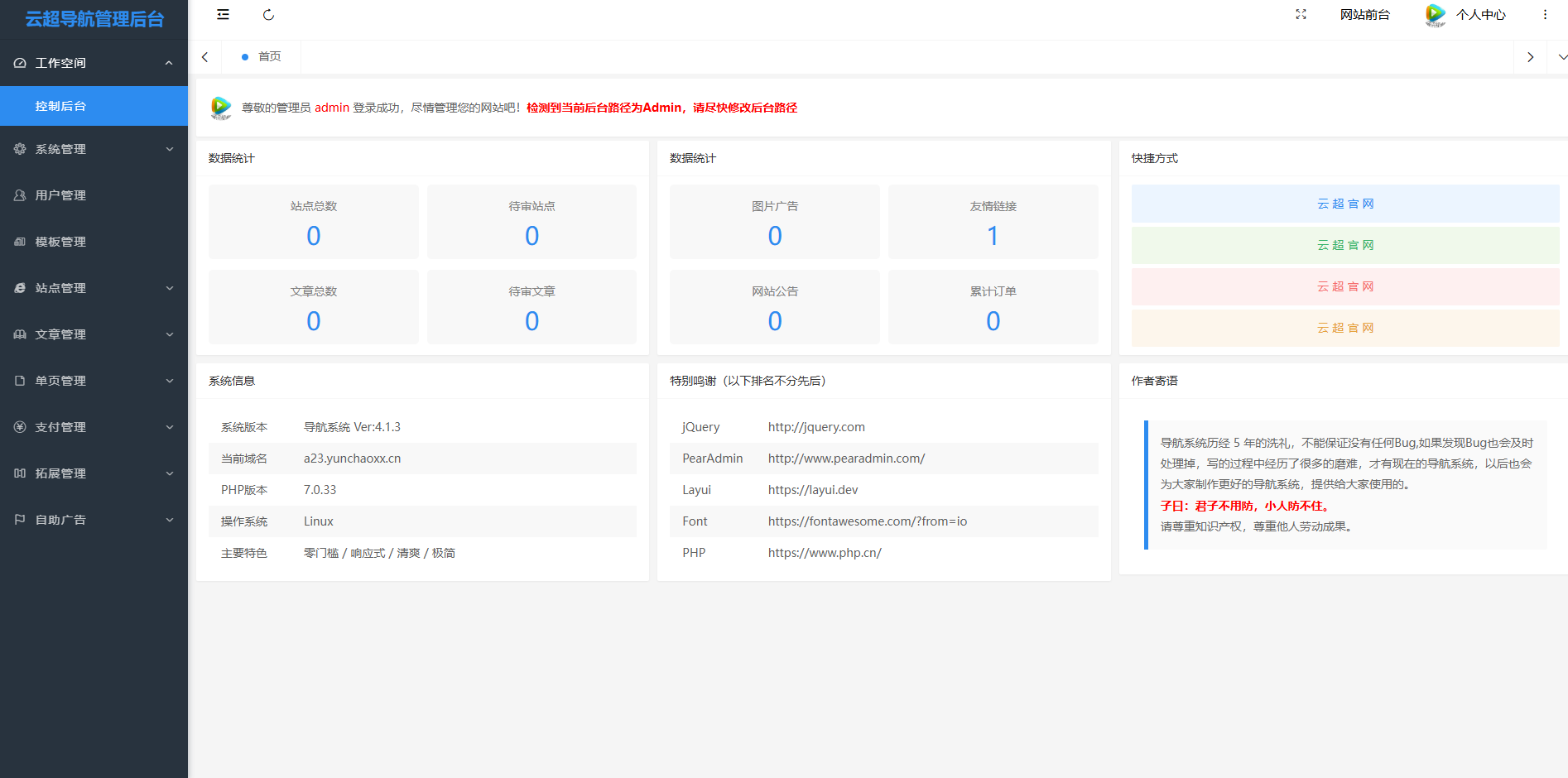Image resolution: width=1568 pixels, height=778 pixels.
Task: Select the 控制后台 menu item
Action: 94,106
